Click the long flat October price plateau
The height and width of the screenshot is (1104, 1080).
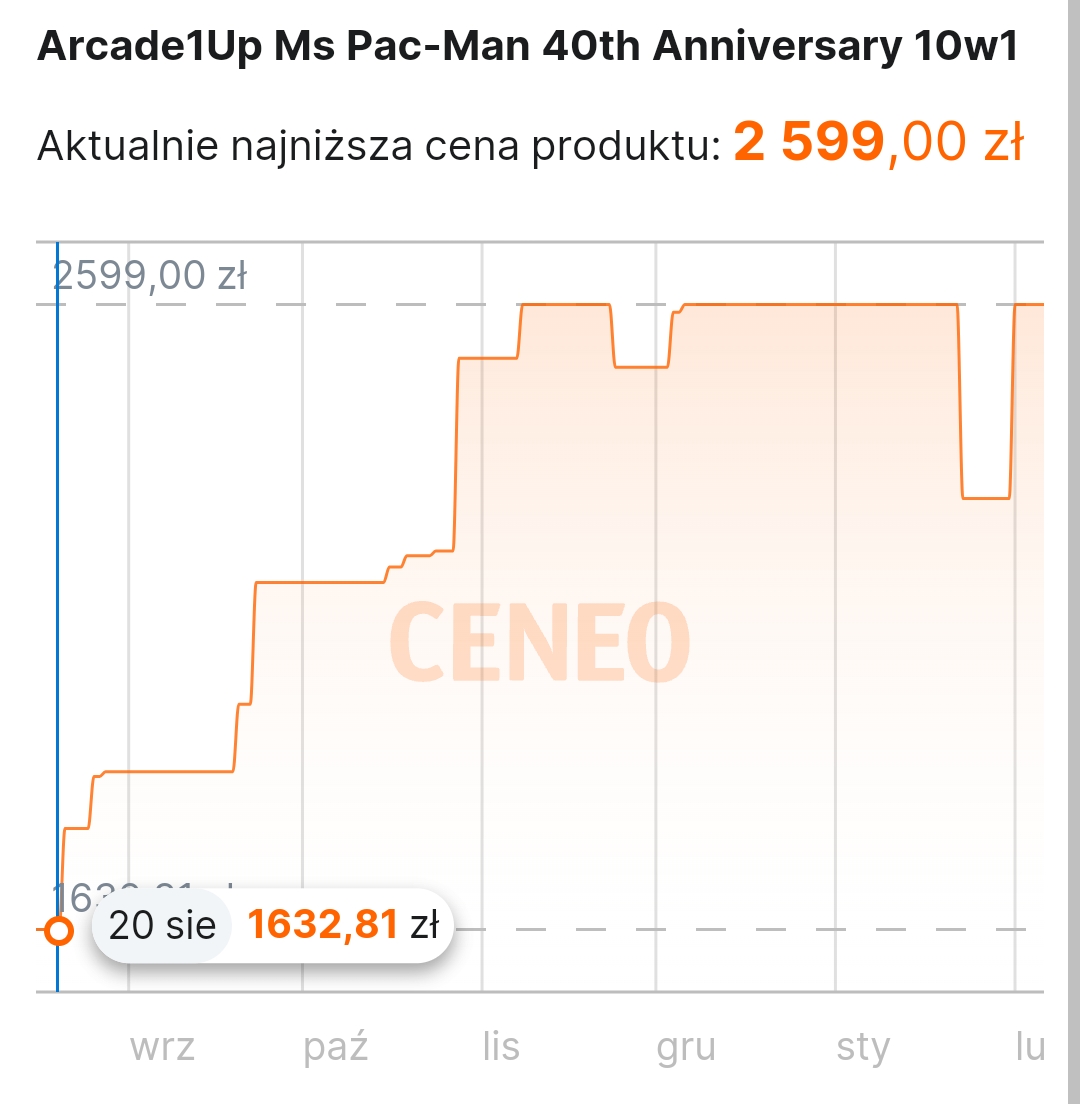[x=320, y=582]
